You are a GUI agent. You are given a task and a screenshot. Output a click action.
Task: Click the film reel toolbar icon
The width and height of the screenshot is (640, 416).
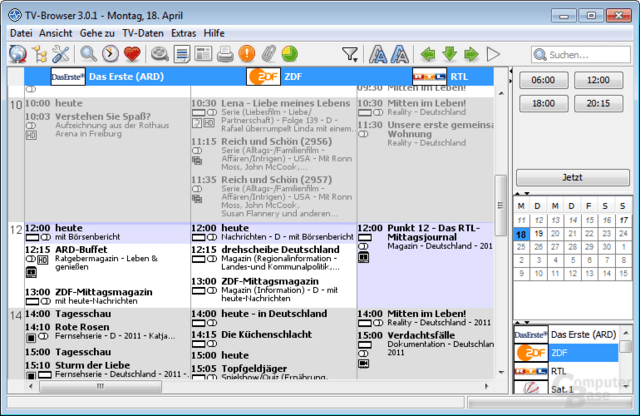click(x=160, y=54)
